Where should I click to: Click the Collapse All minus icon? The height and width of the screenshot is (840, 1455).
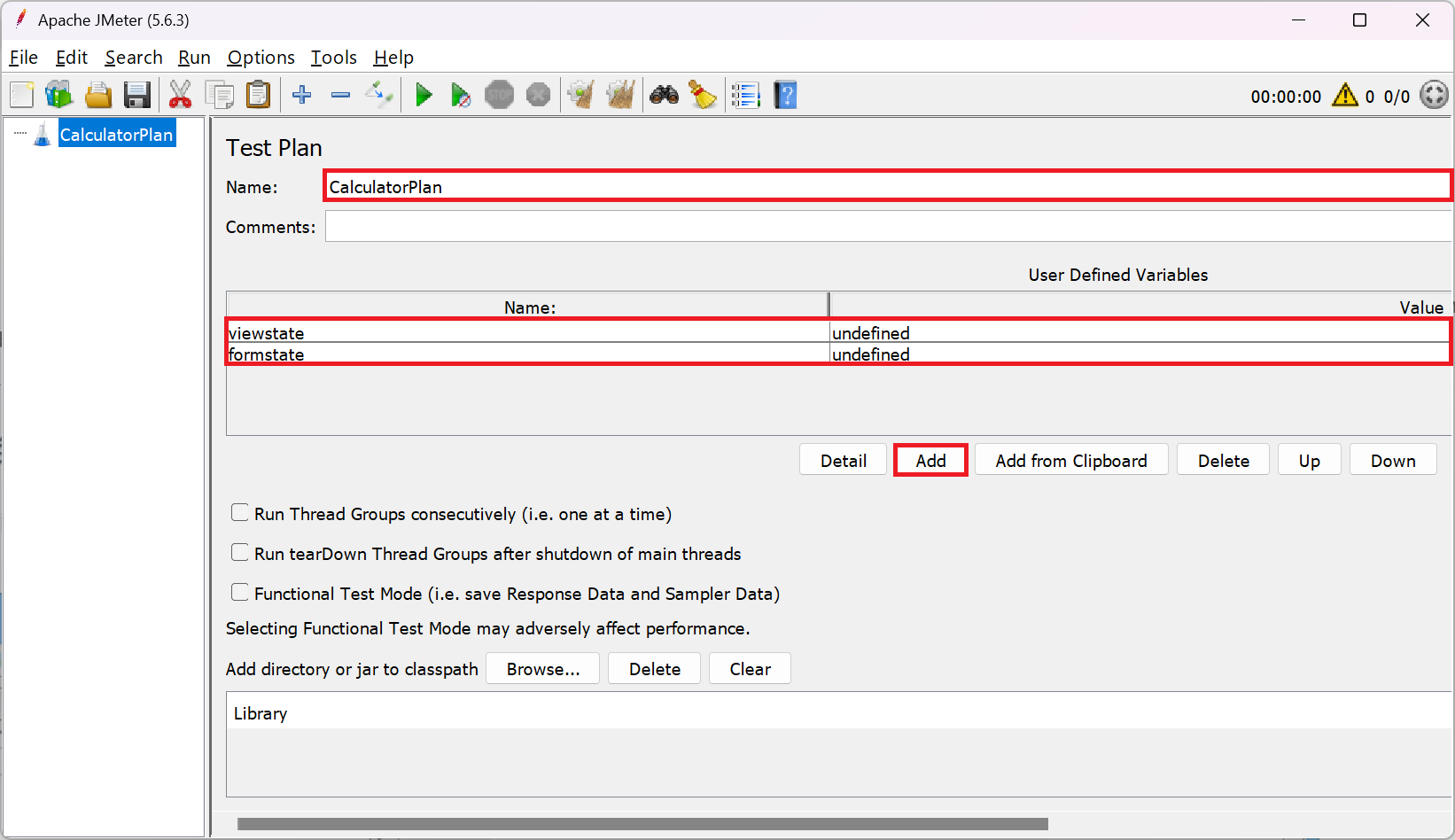click(340, 95)
